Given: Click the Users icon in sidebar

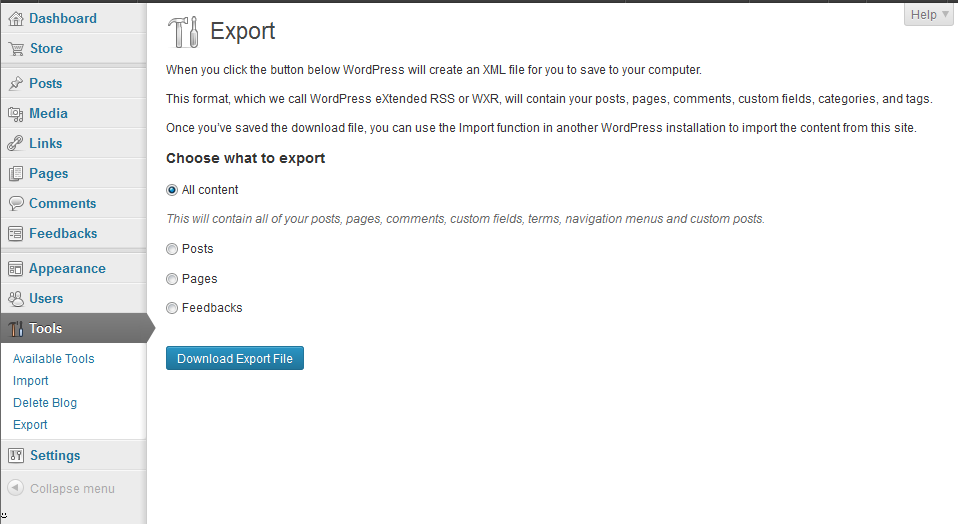Looking at the screenshot, I should click(x=15, y=298).
